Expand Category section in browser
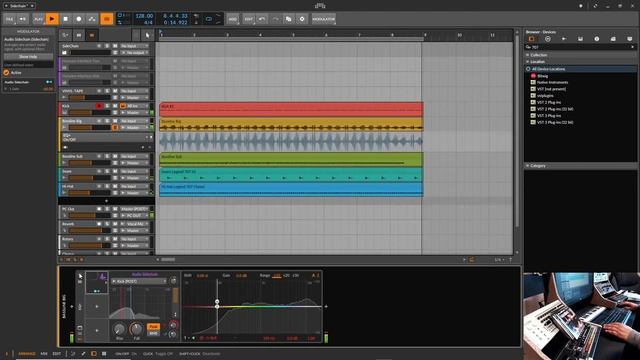640x360 pixels. click(580, 166)
